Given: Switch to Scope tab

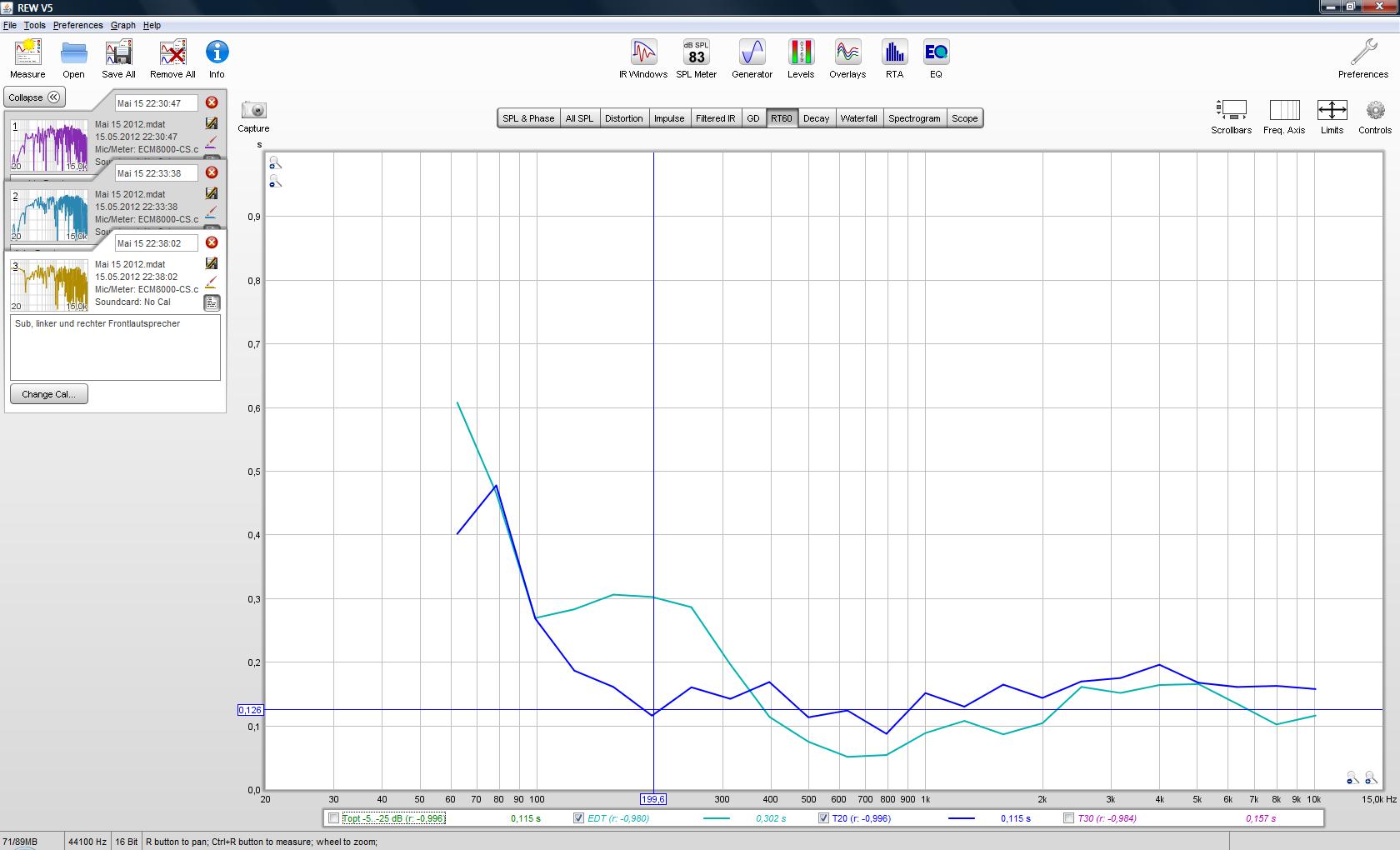Looking at the screenshot, I should click(x=964, y=118).
